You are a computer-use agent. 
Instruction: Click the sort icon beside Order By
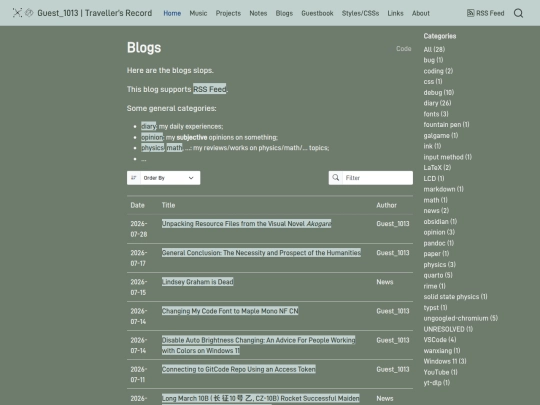coord(134,178)
